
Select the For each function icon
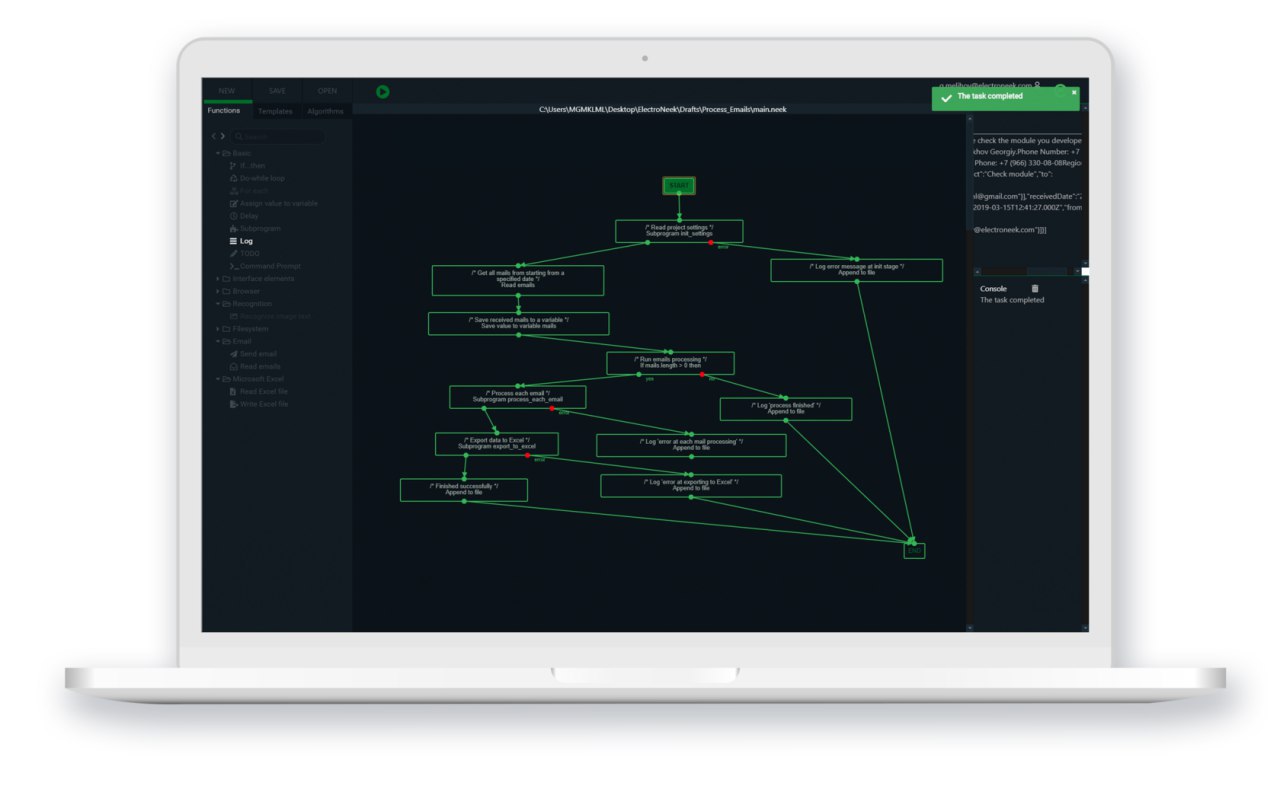[x=233, y=191]
